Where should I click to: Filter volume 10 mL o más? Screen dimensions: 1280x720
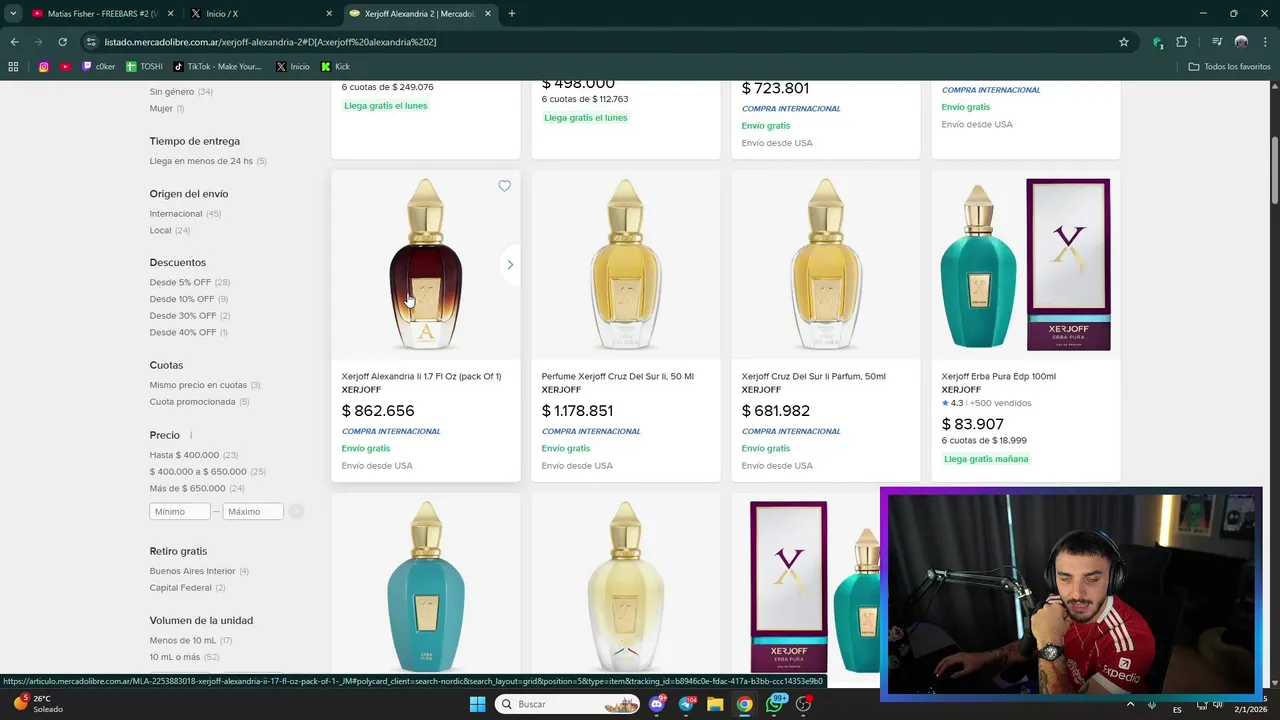coord(184,657)
